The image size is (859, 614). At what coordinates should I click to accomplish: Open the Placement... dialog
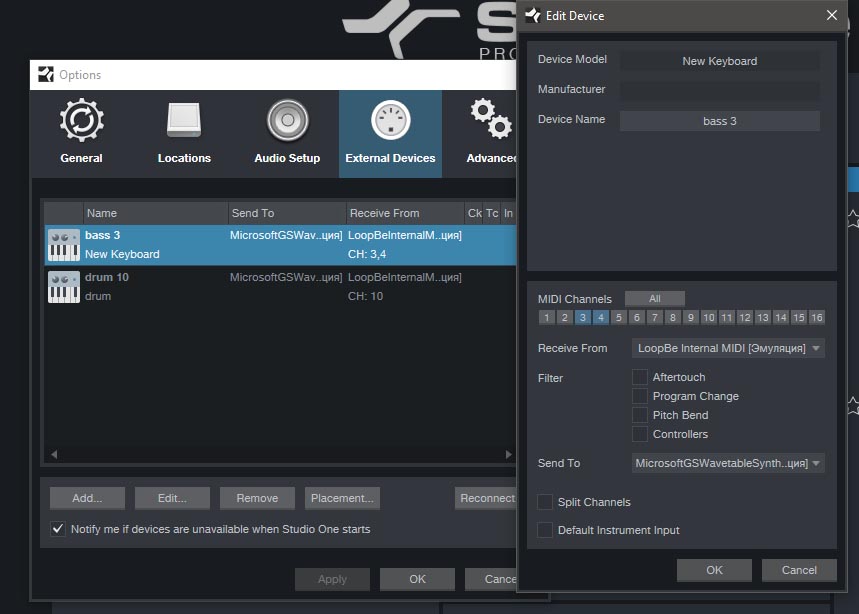[x=342, y=498]
